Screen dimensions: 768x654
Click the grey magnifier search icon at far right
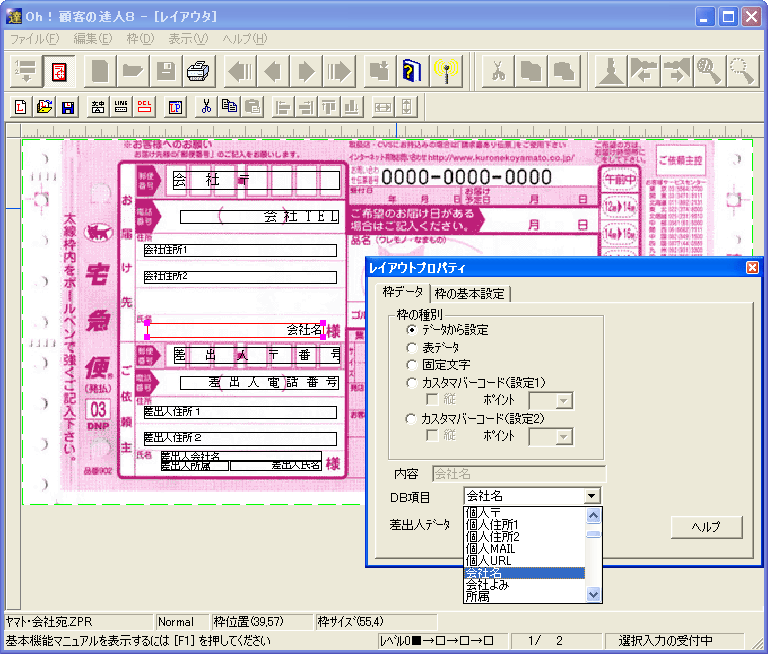743,72
